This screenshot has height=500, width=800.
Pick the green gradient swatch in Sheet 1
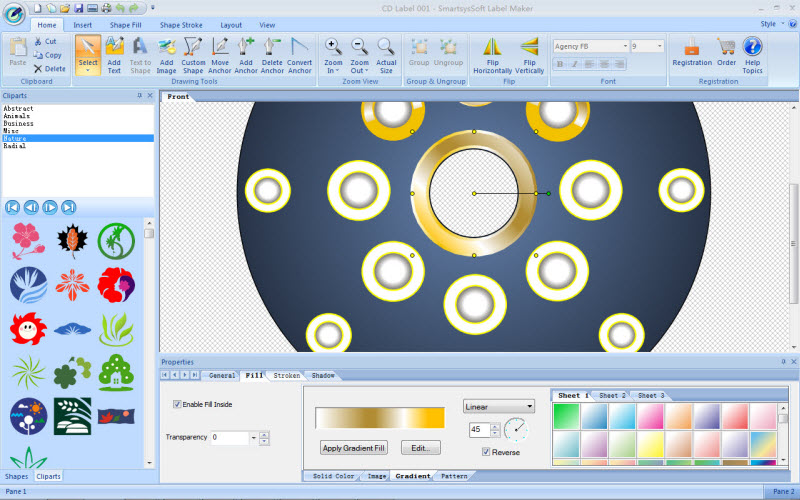566,416
